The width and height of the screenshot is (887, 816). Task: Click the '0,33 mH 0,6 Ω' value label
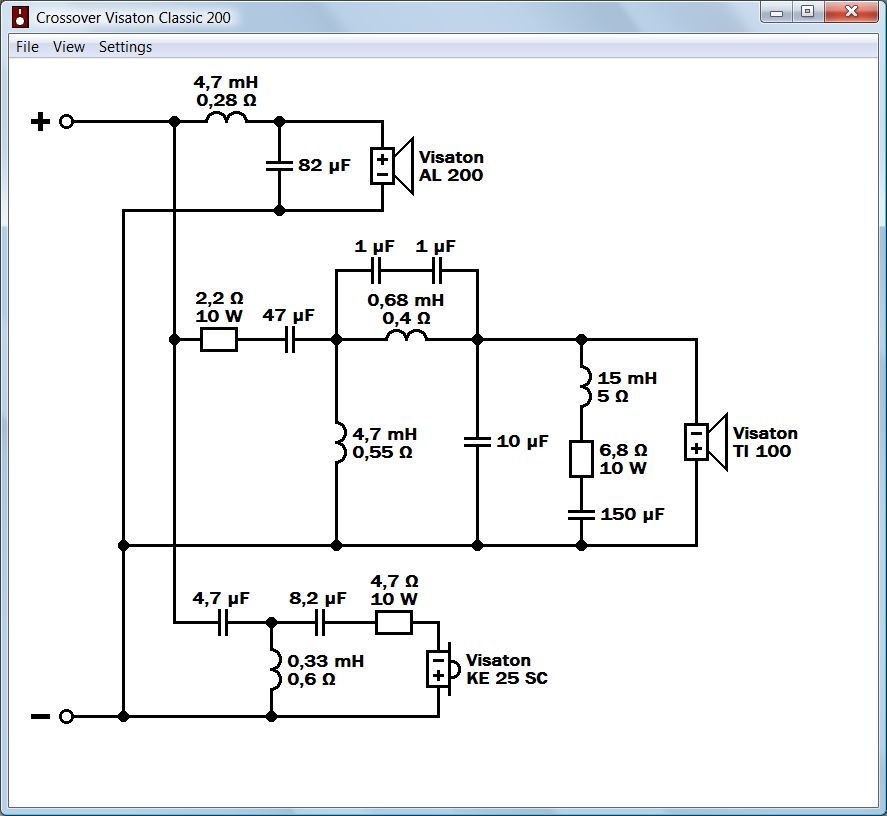[x=326, y=670]
